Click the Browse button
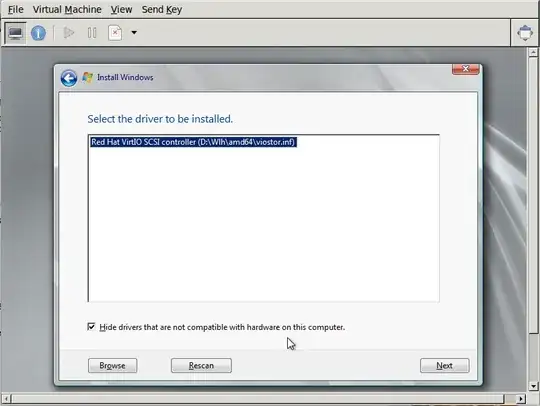Image resolution: width=540 pixels, height=406 pixels. (113, 365)
